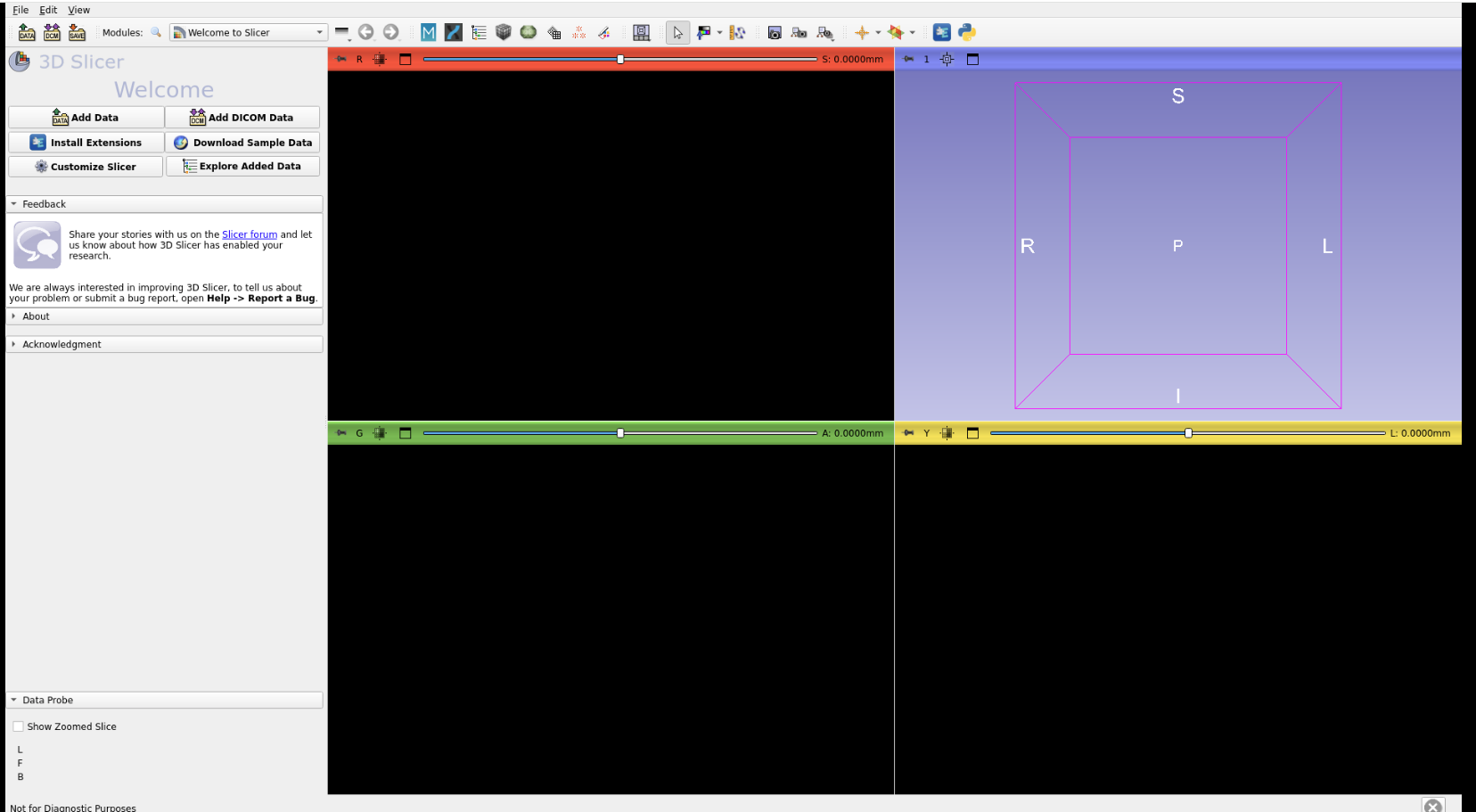Click the screenshot capture camera icon
The image size is (1476, 812).
775,33
